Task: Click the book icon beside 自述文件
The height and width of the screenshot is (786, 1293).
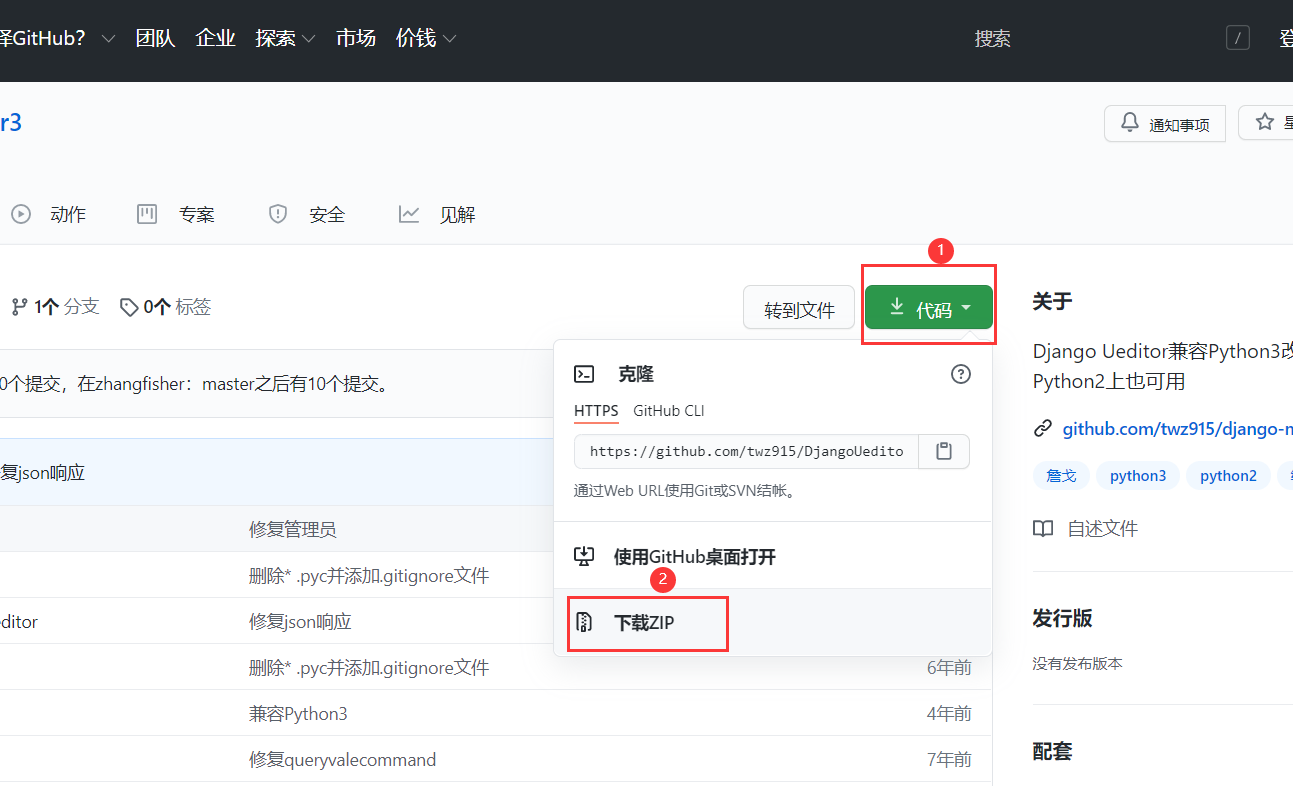Action: (1043, 528)
